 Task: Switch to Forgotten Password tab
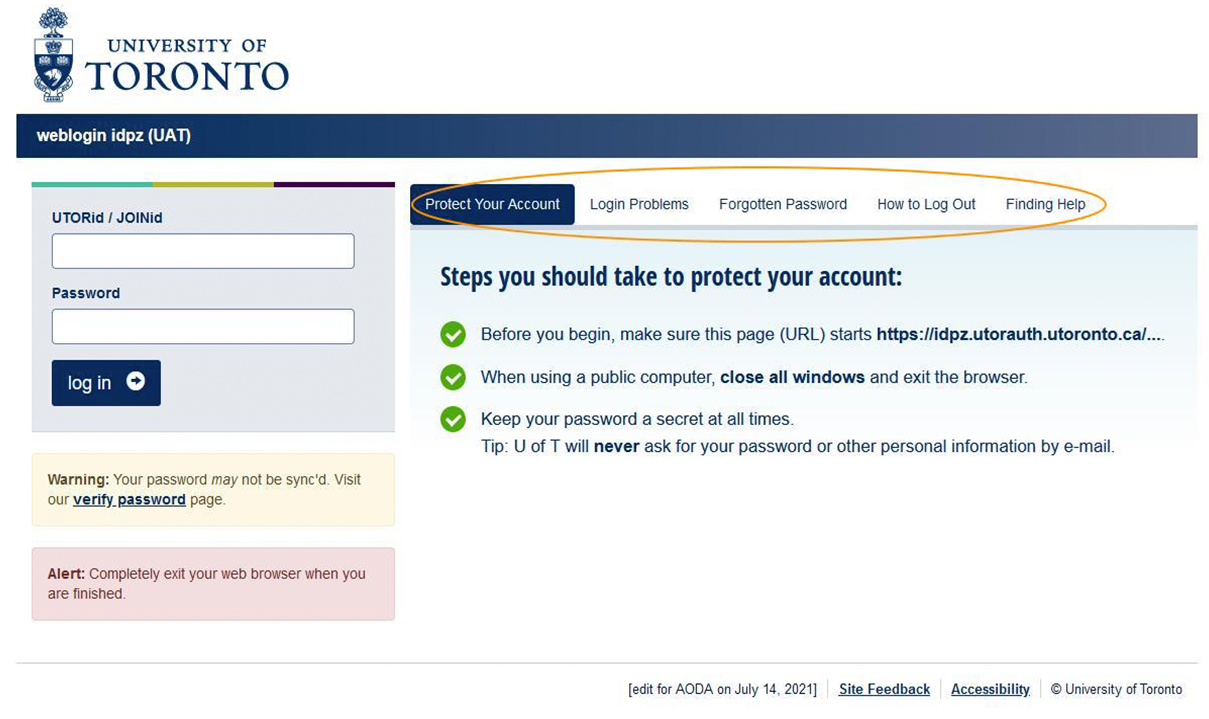tap(783, 204)
